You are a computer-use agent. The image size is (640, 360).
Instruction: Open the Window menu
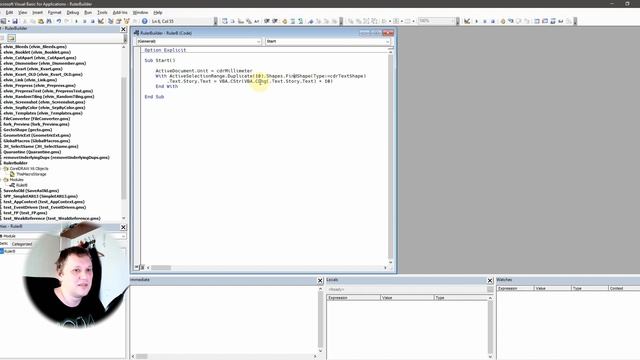[140, 13]
